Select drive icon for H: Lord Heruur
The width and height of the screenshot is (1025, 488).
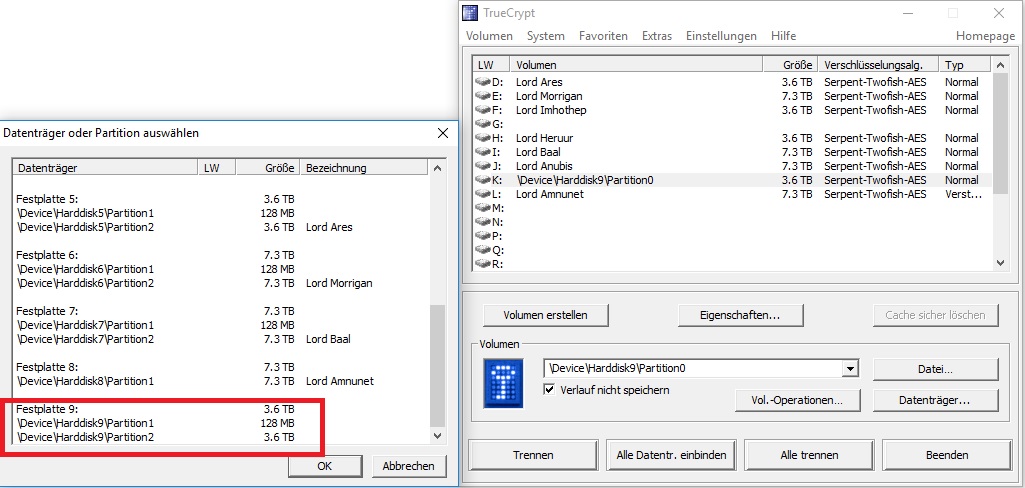coord(483,138)
